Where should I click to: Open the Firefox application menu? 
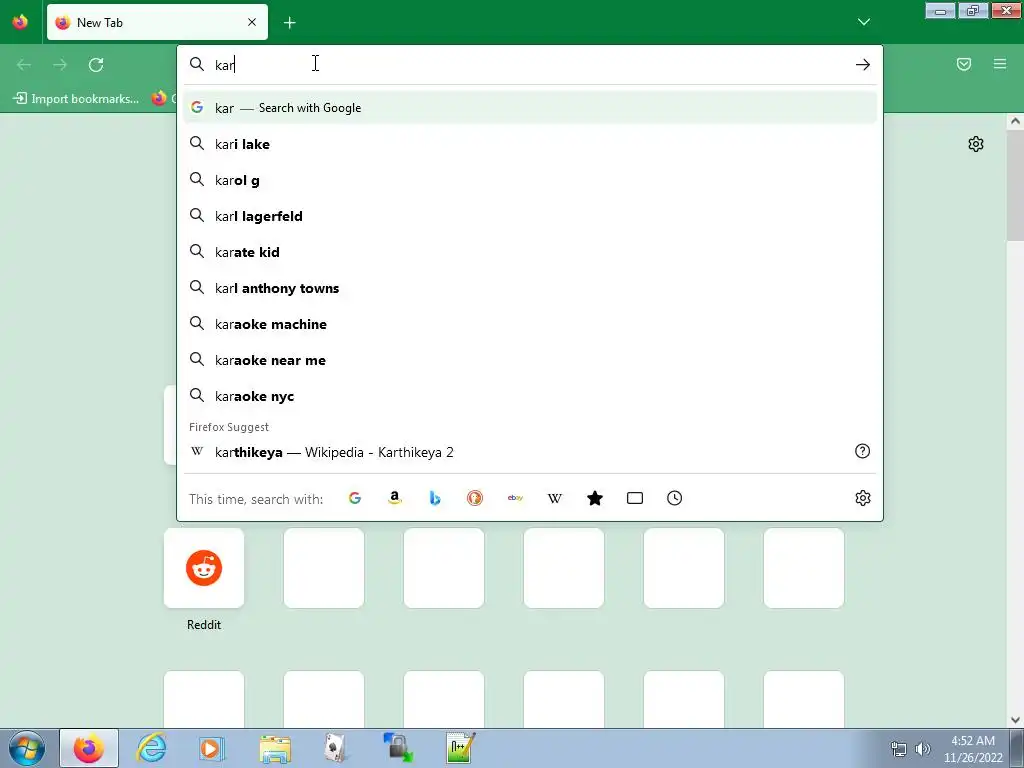point(1000,64)
